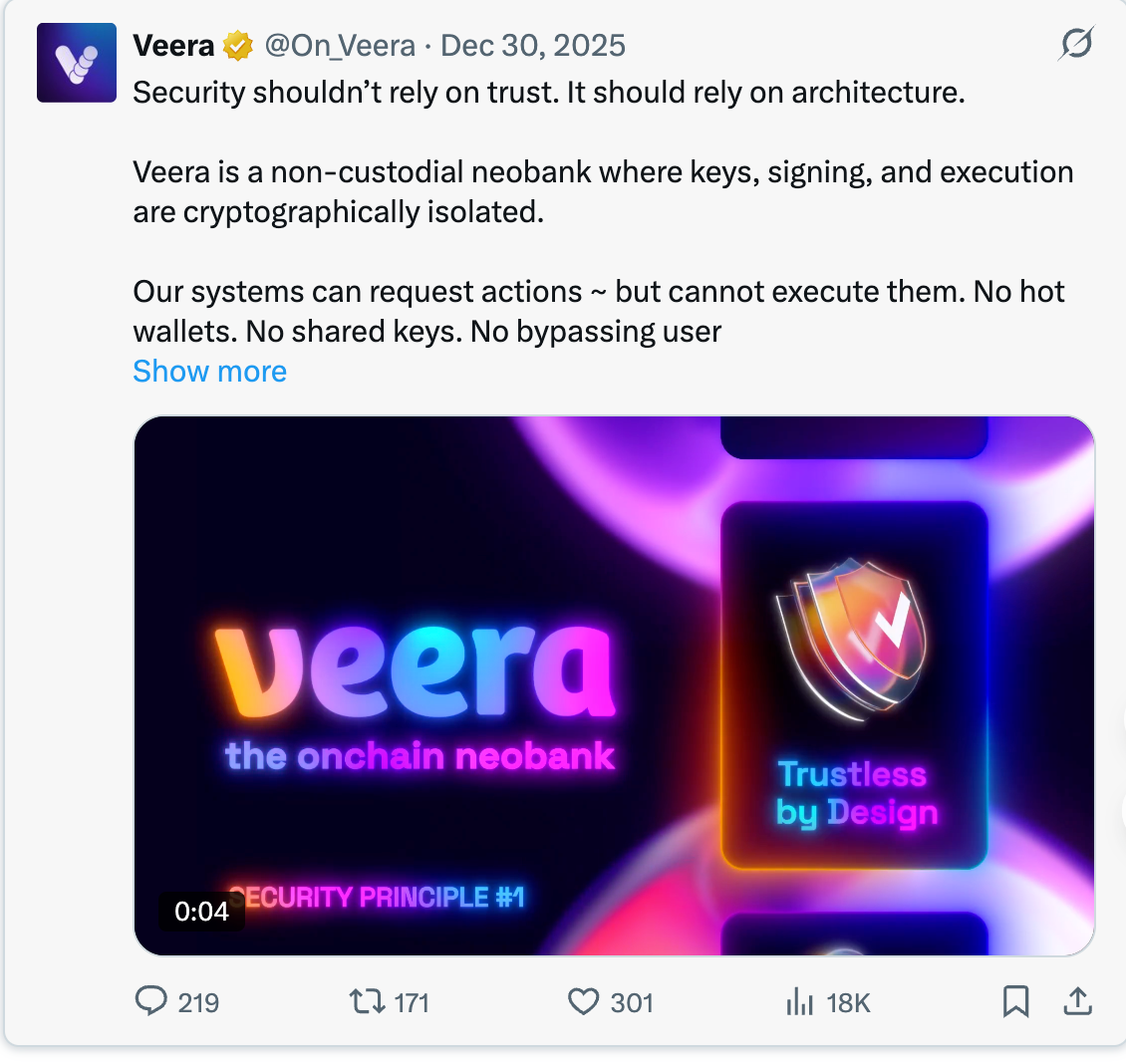Click the Dec 30, 2025 timestamp
The height and width of the screenshot is (1064, 1126).
(x=533, y=46)
